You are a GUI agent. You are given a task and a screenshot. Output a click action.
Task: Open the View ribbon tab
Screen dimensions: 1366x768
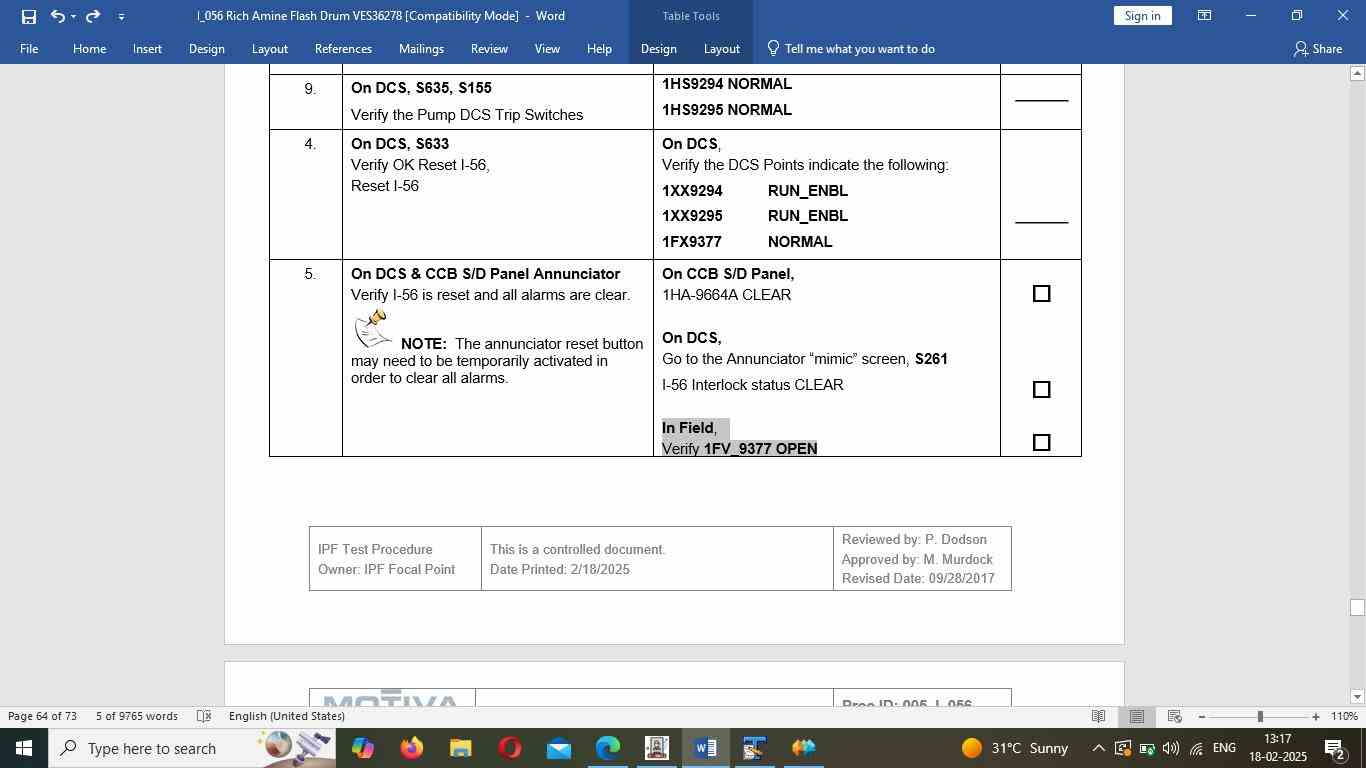tap(547, 48)
